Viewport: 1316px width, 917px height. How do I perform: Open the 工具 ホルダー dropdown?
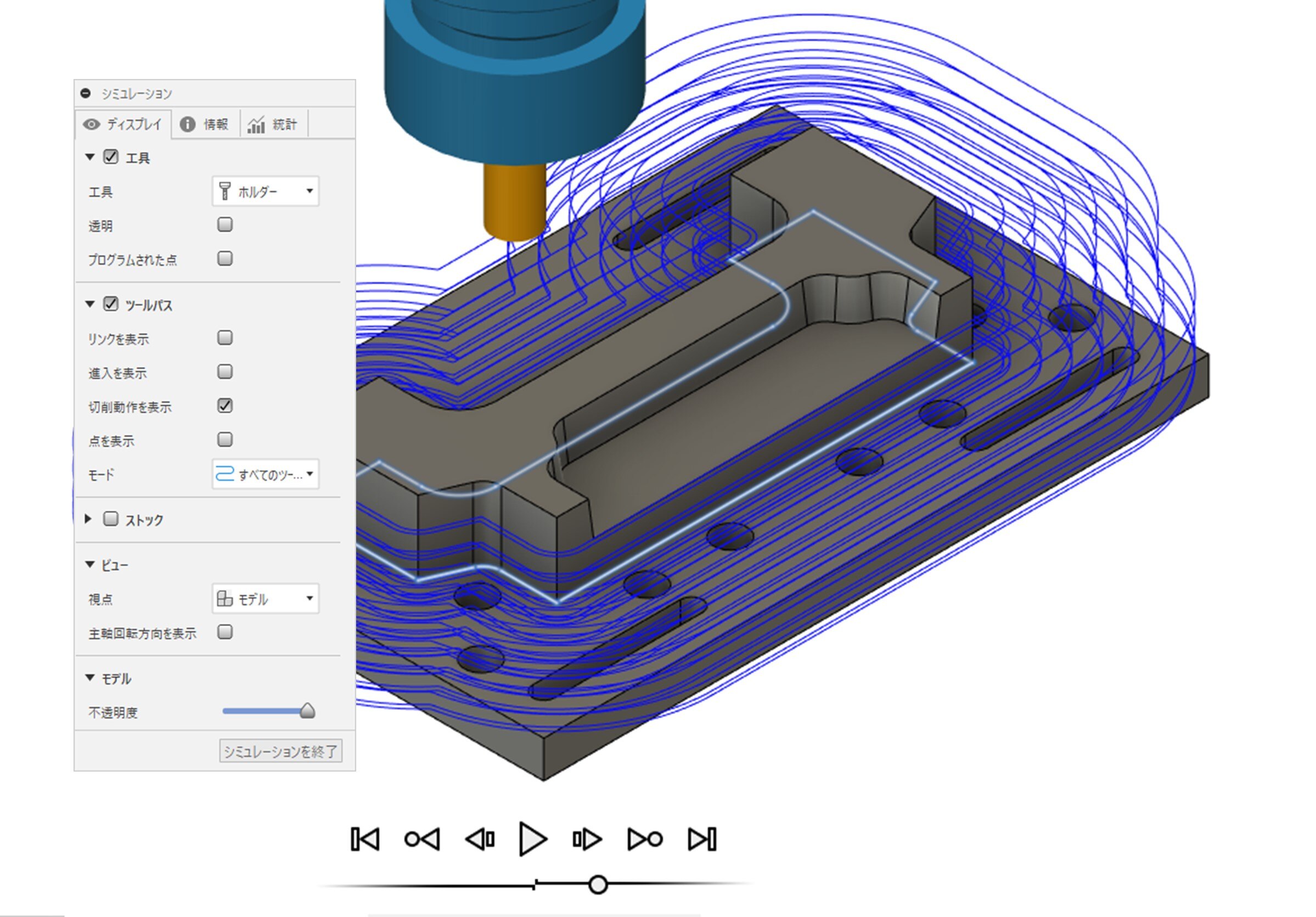pyautogui.click(x=266, y=191)
